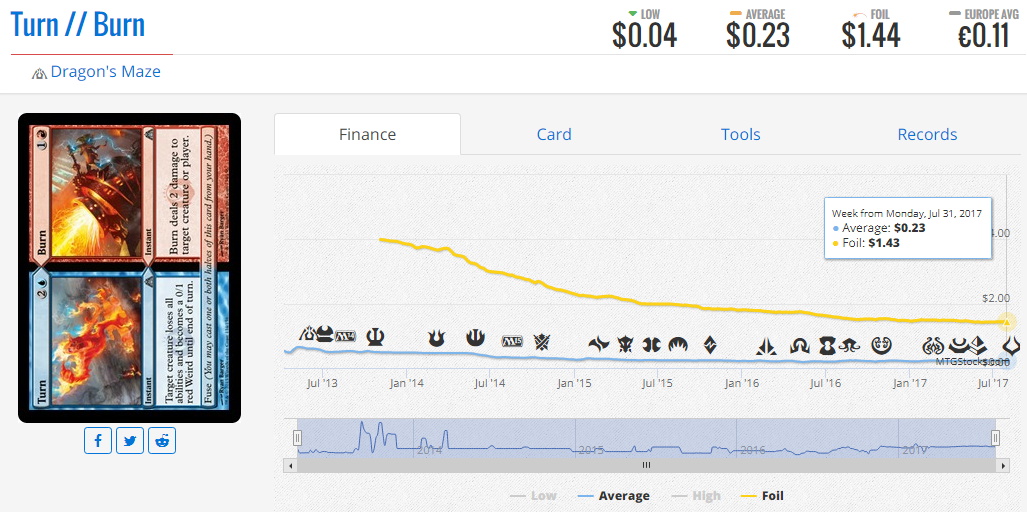
Task: Click the Jan '14 axis label
Action: point(406,382)
